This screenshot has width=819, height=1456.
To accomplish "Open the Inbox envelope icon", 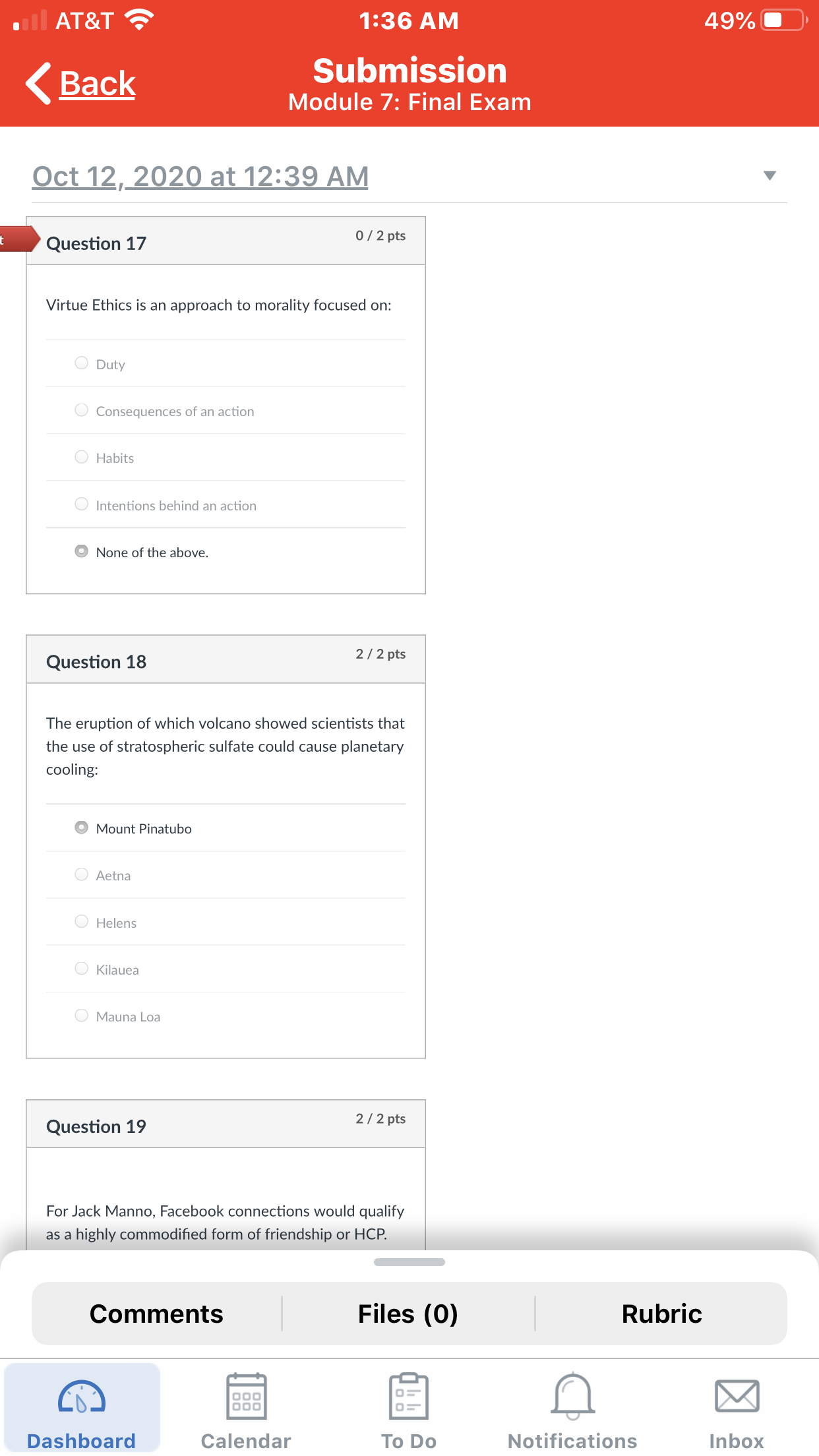I will click(x=737, y=1396).
